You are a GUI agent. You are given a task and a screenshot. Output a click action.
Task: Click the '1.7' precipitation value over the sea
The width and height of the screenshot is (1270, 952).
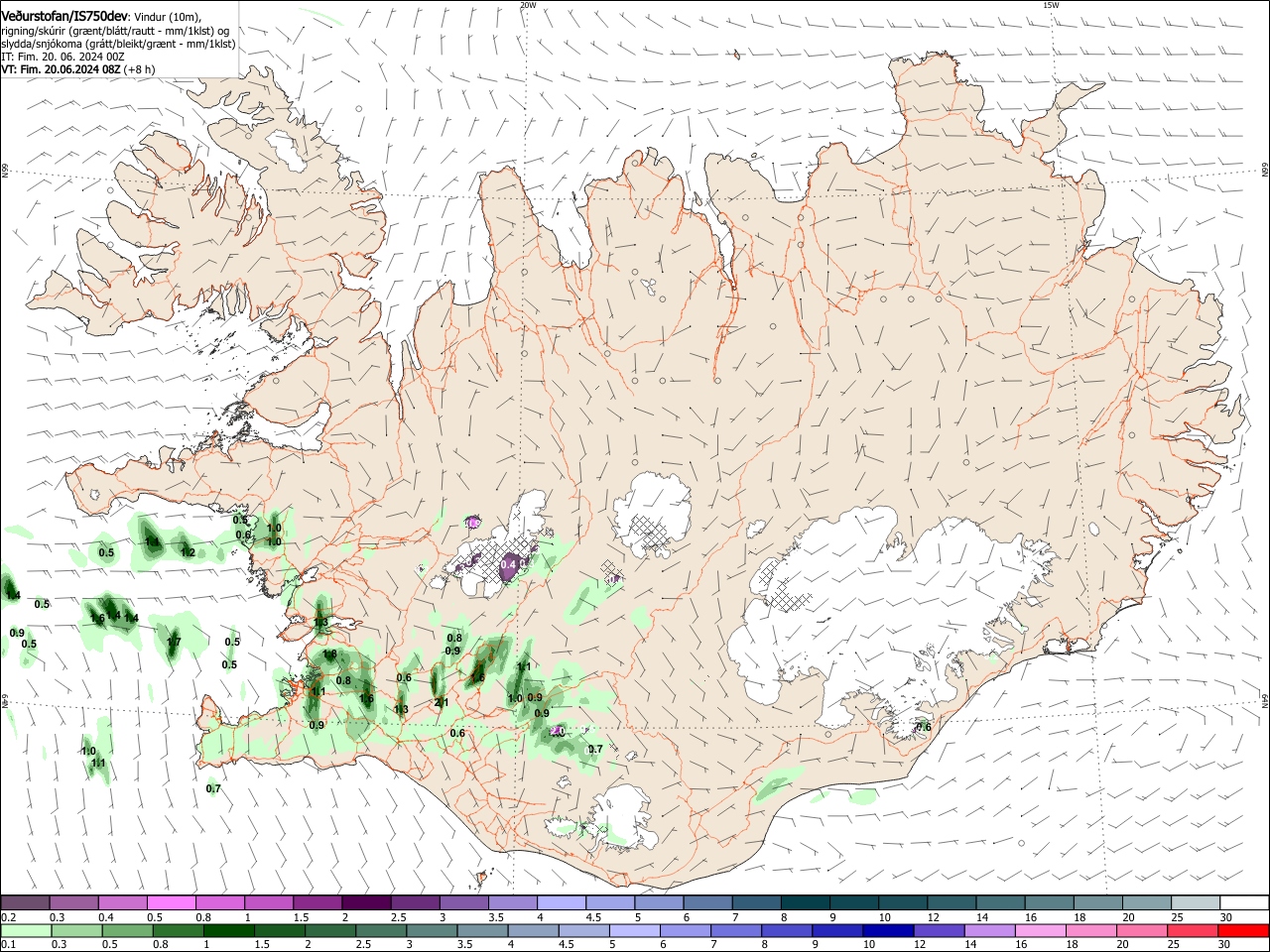coord(174,643)
